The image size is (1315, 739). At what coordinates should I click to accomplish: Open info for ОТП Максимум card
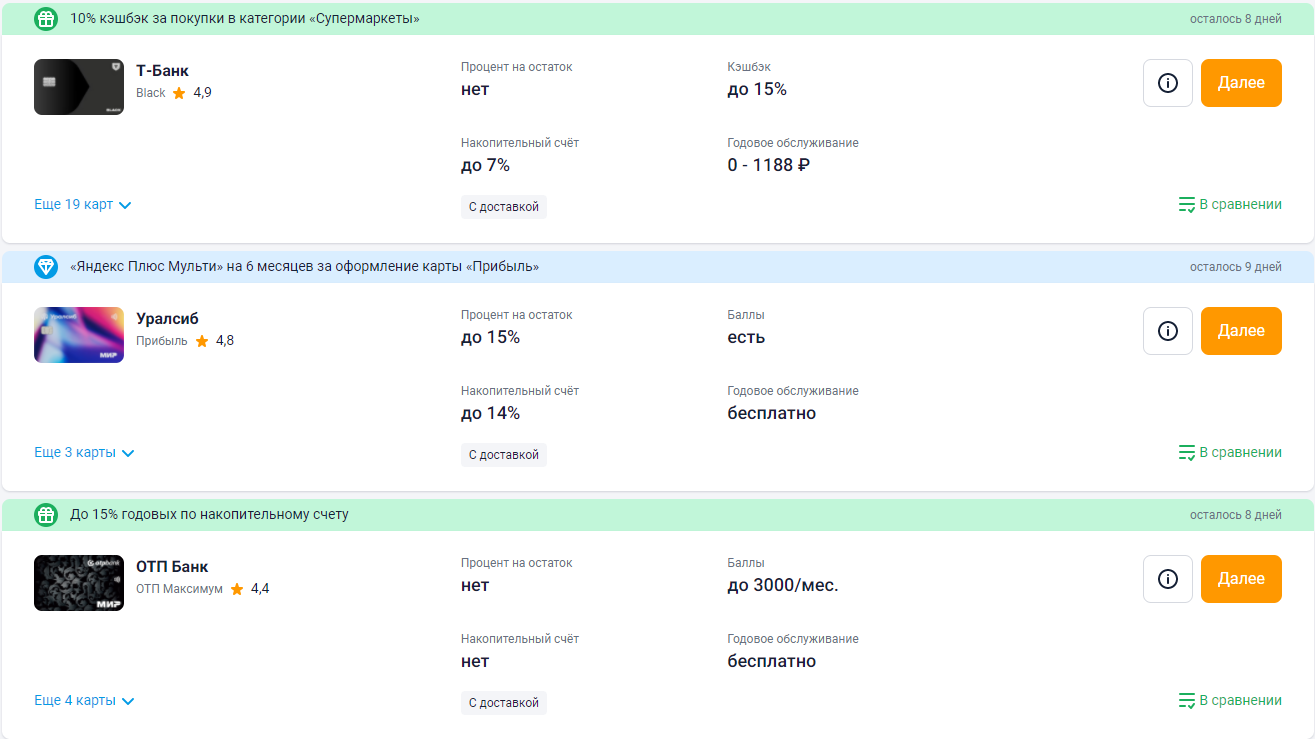(1168, 579)
